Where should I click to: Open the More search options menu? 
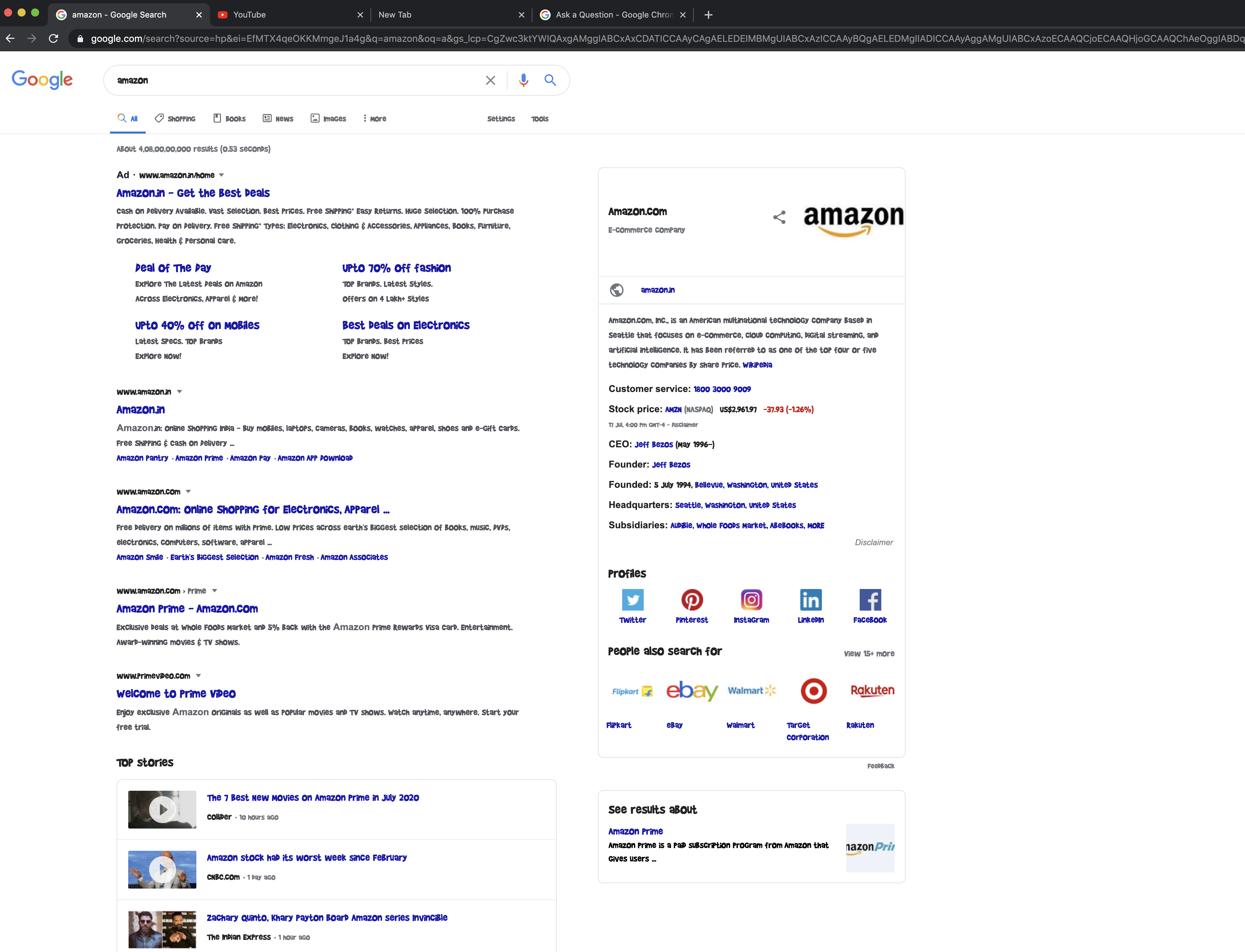coord(375,119)
